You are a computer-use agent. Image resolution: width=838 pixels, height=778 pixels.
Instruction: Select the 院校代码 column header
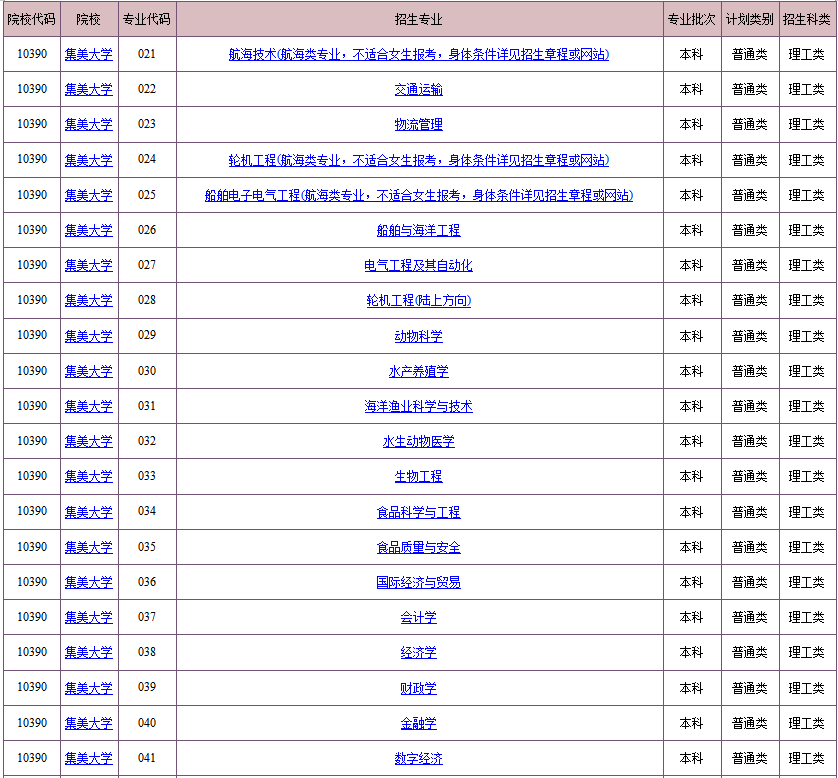click(x=32, y=19)
